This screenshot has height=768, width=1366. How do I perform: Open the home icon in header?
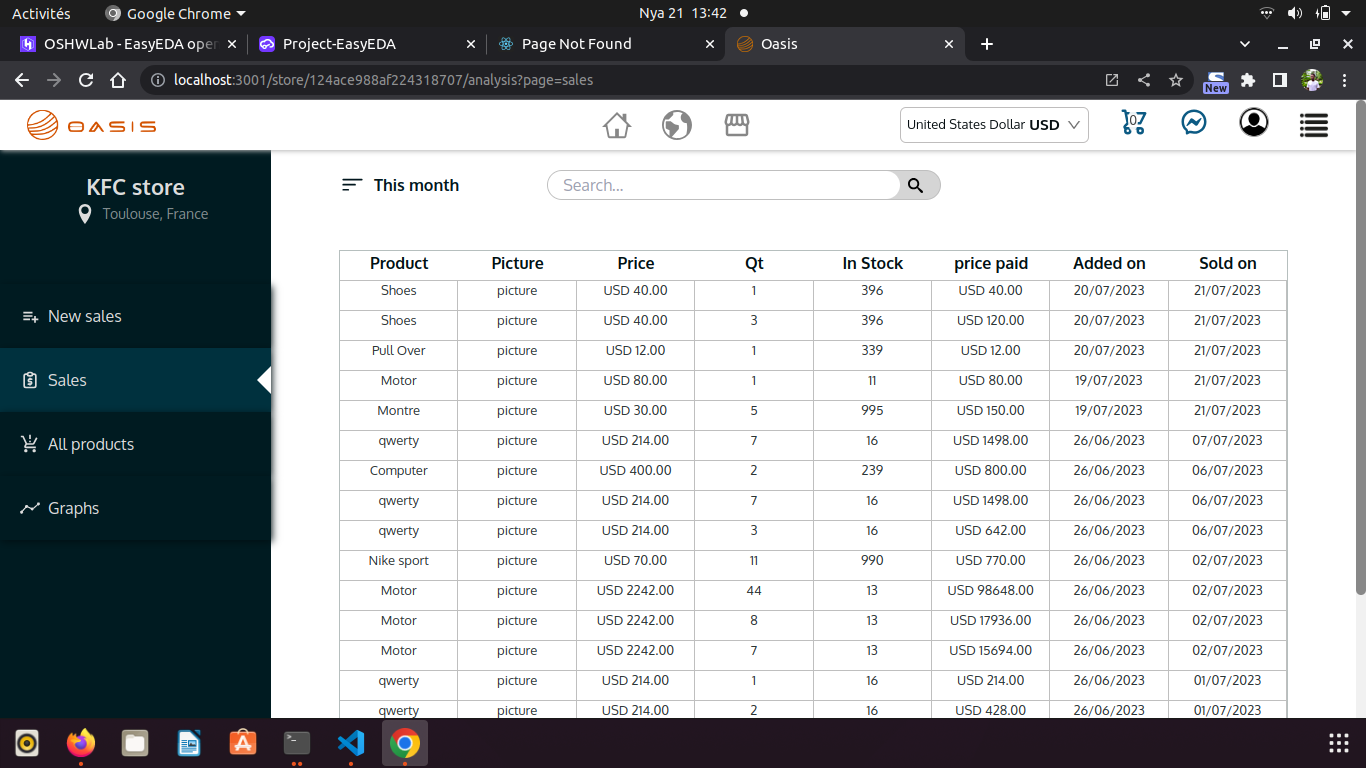click(617, 125)
